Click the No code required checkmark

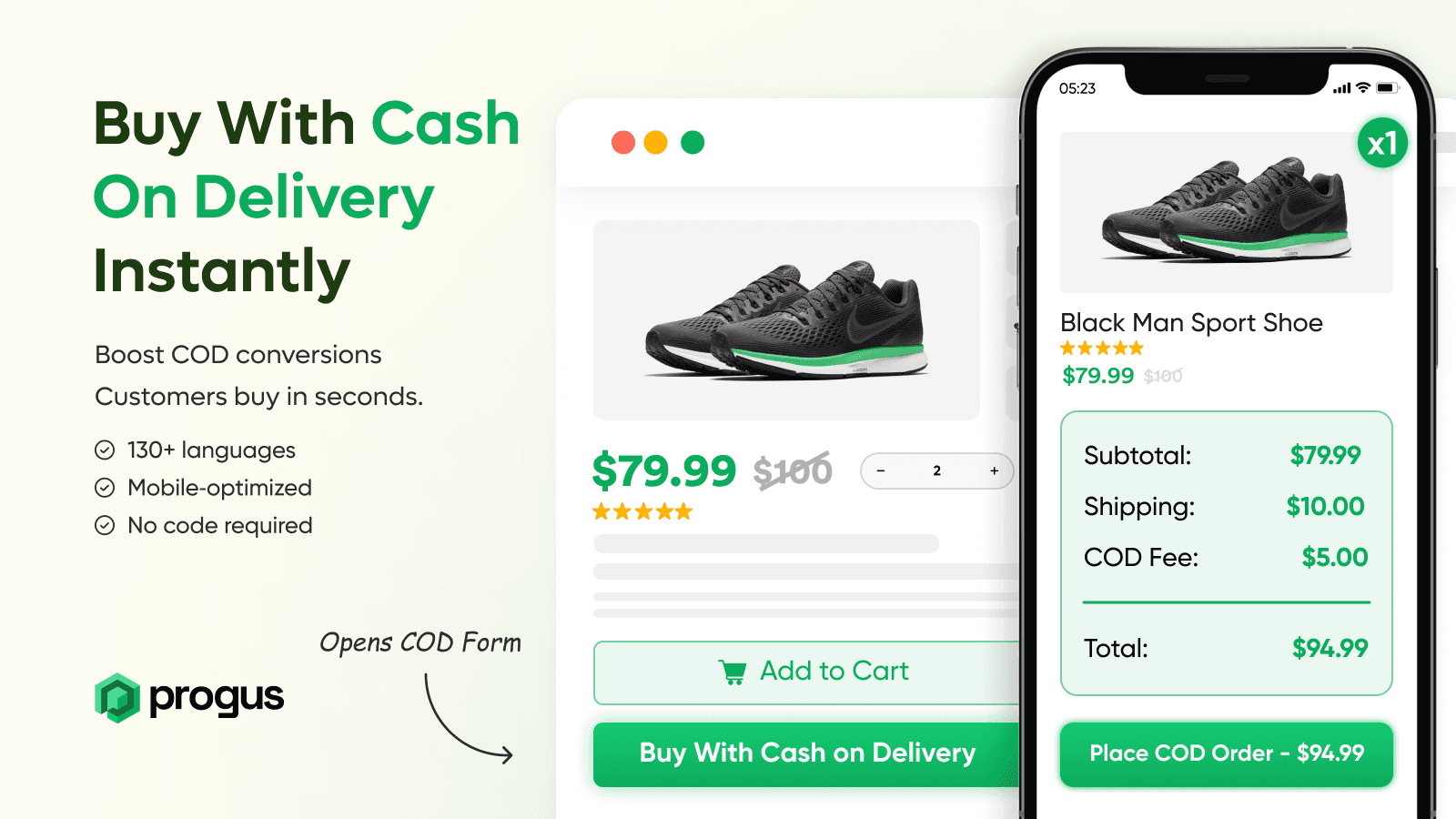click(x=106, y=526)
